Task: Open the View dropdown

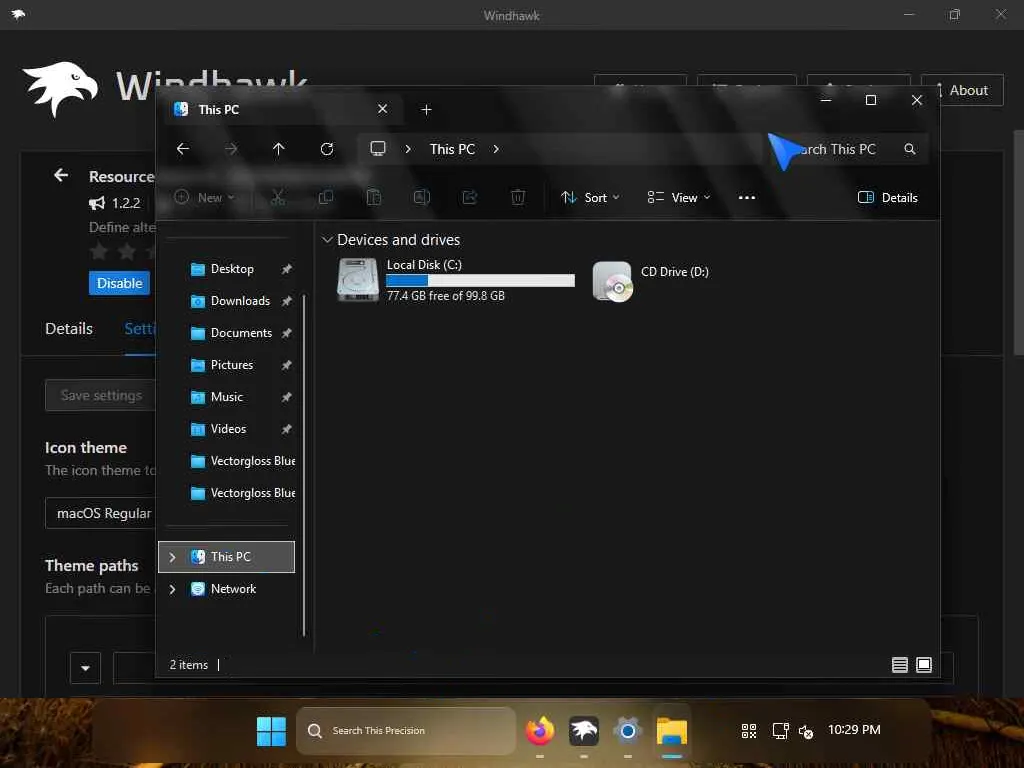Action: coord(679,197)
